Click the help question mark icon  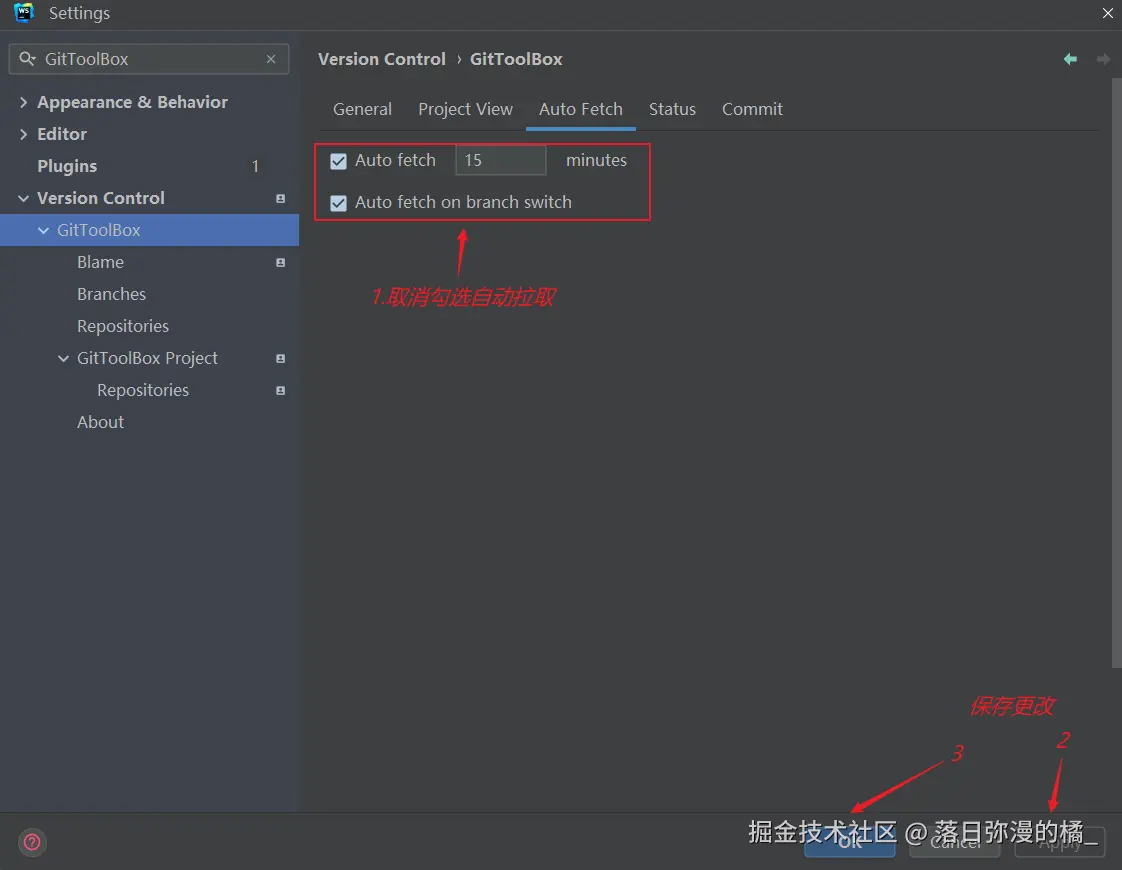point(31,842)
